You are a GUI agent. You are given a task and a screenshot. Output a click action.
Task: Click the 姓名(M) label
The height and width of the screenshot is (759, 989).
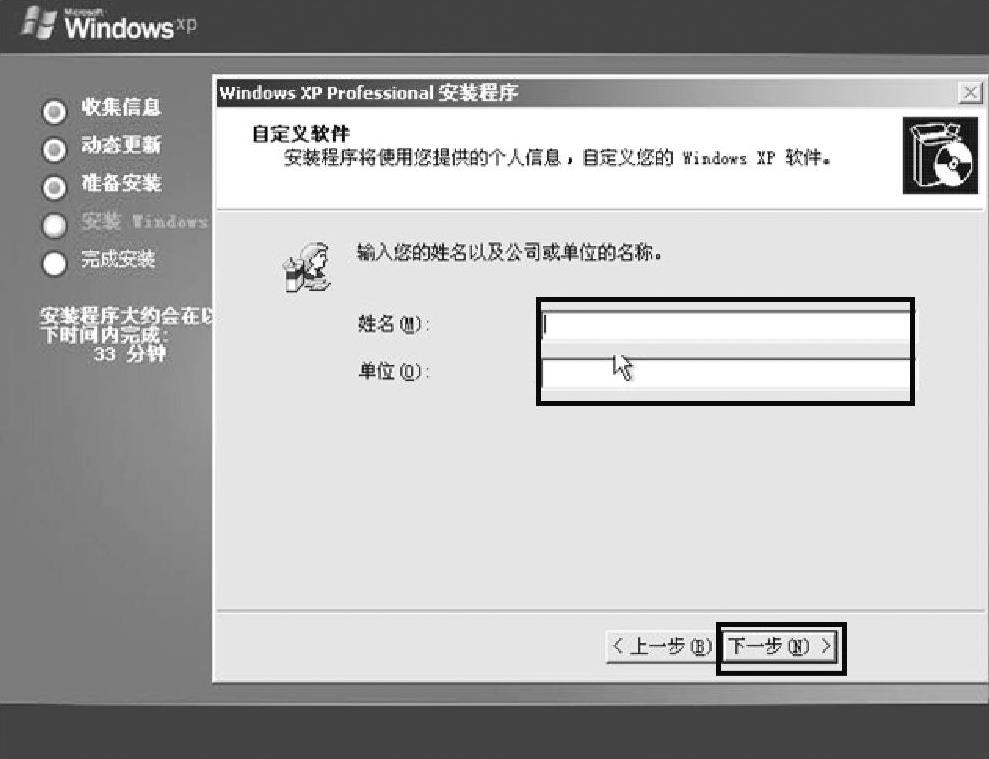pos(394,324)
